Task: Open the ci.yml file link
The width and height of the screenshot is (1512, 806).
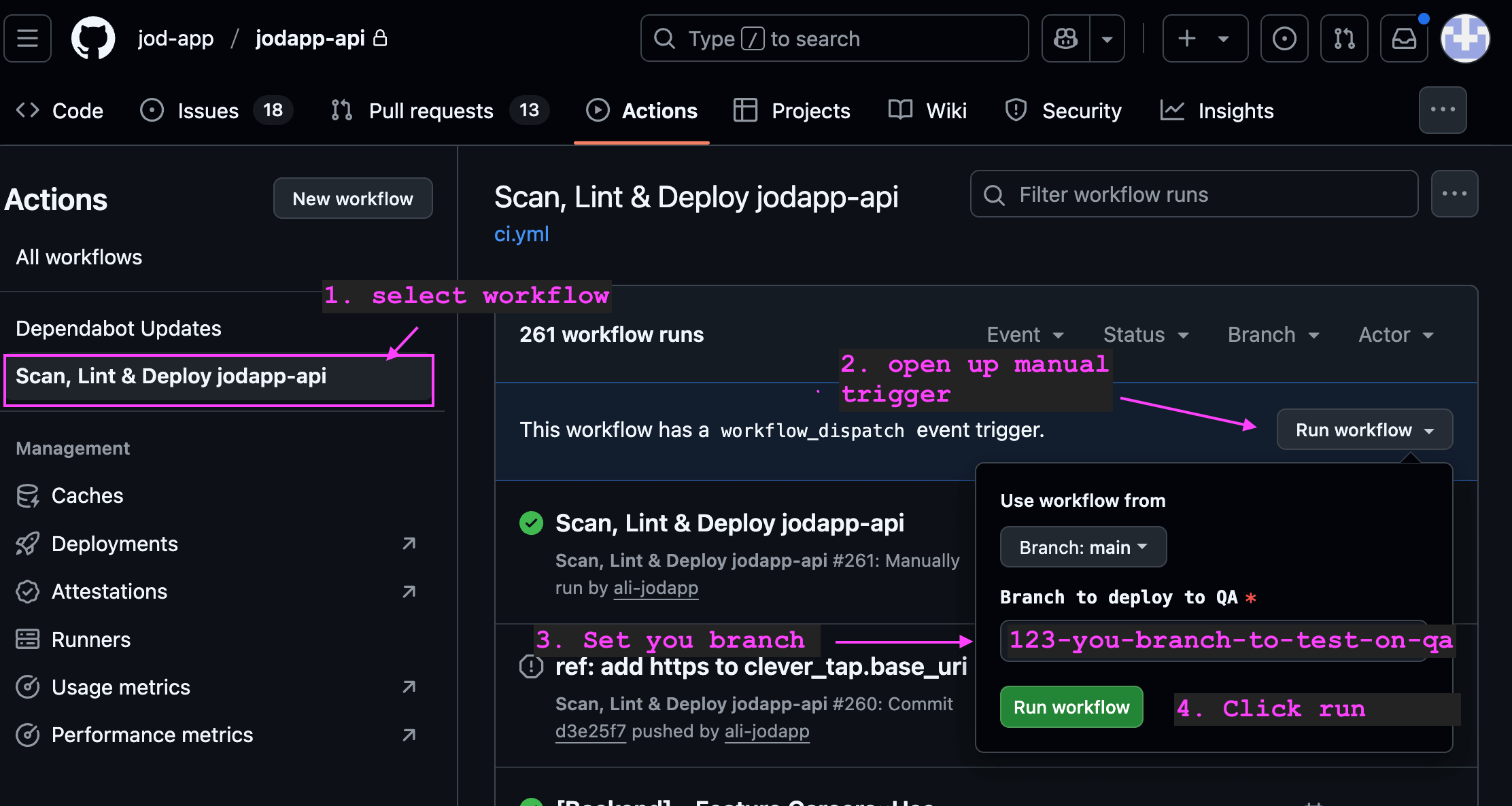Action: tap(521, 234)
